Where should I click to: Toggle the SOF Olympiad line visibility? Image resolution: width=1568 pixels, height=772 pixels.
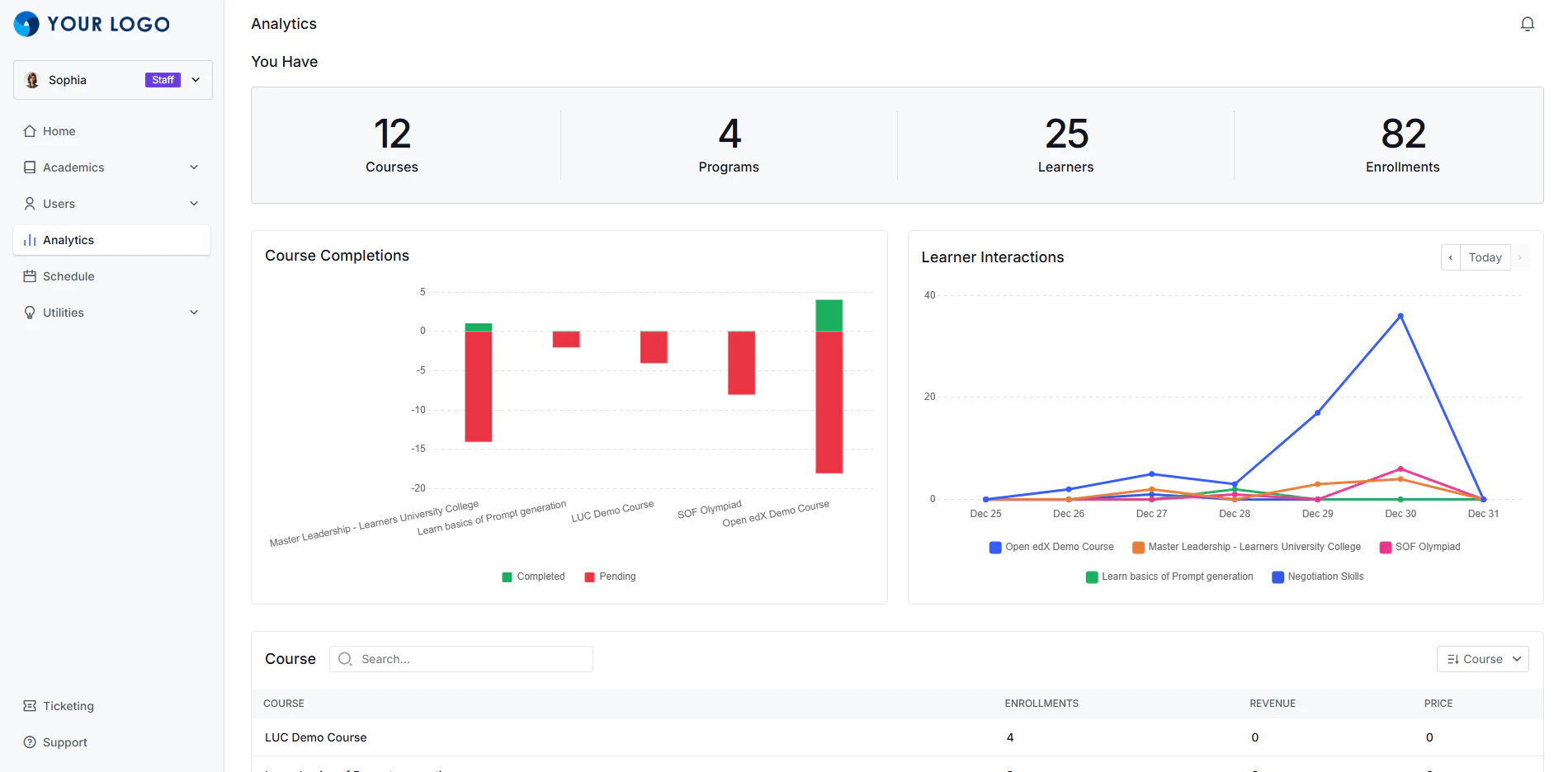click(x=1419, y=547)
